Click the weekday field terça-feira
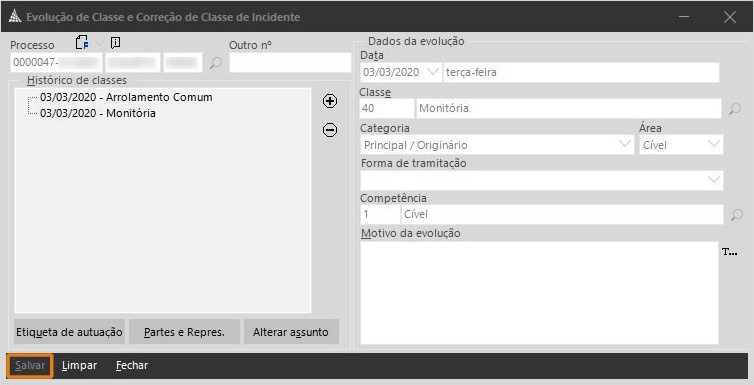 581,72
